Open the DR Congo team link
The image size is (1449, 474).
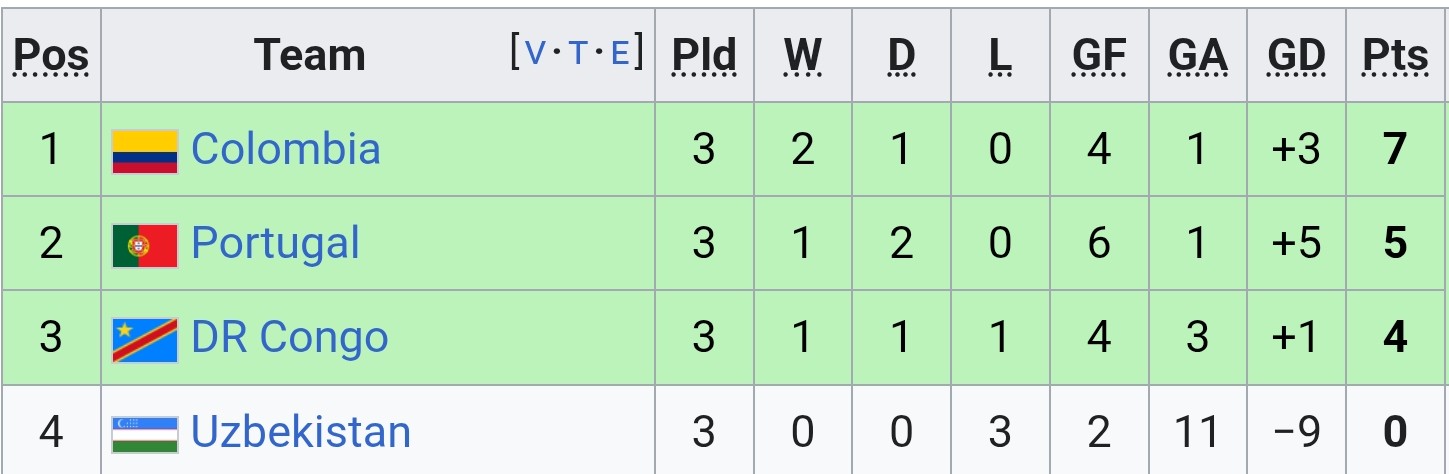tap(290, 338)
